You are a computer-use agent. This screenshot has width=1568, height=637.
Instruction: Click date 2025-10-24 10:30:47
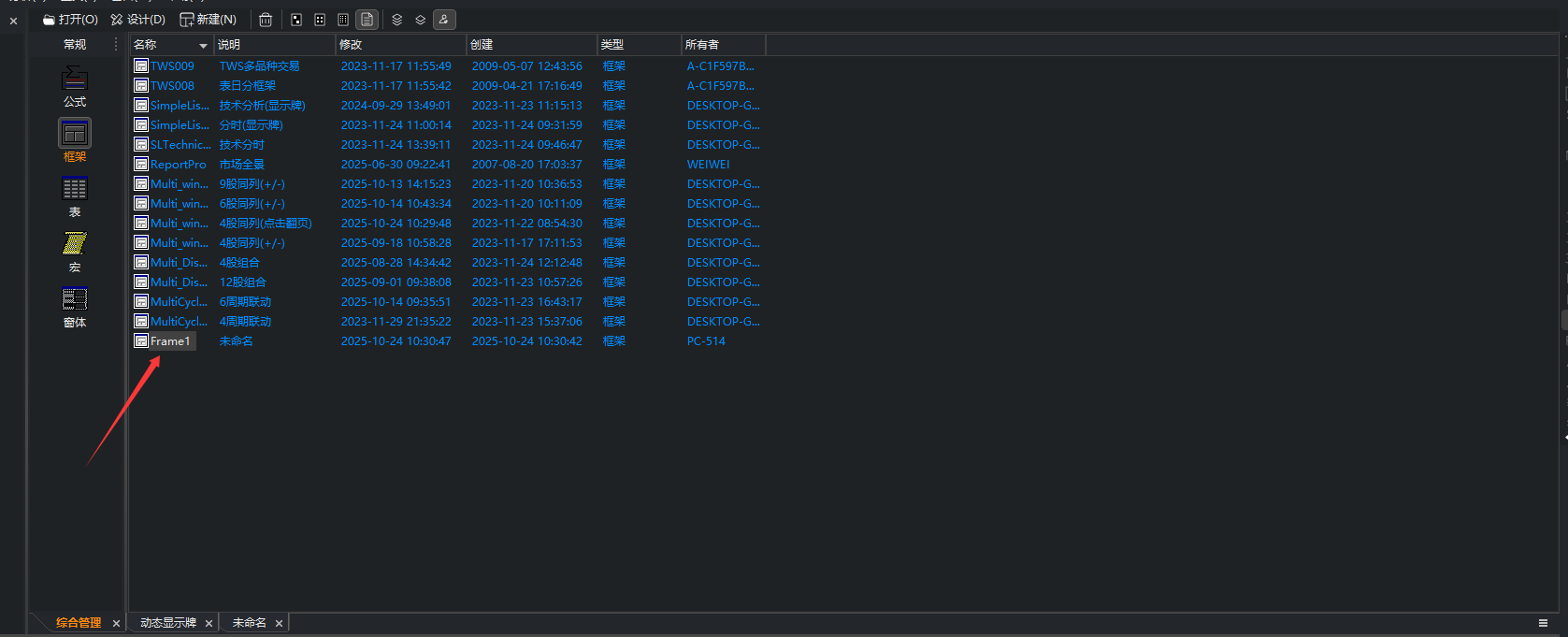click(x=396, y=341)
